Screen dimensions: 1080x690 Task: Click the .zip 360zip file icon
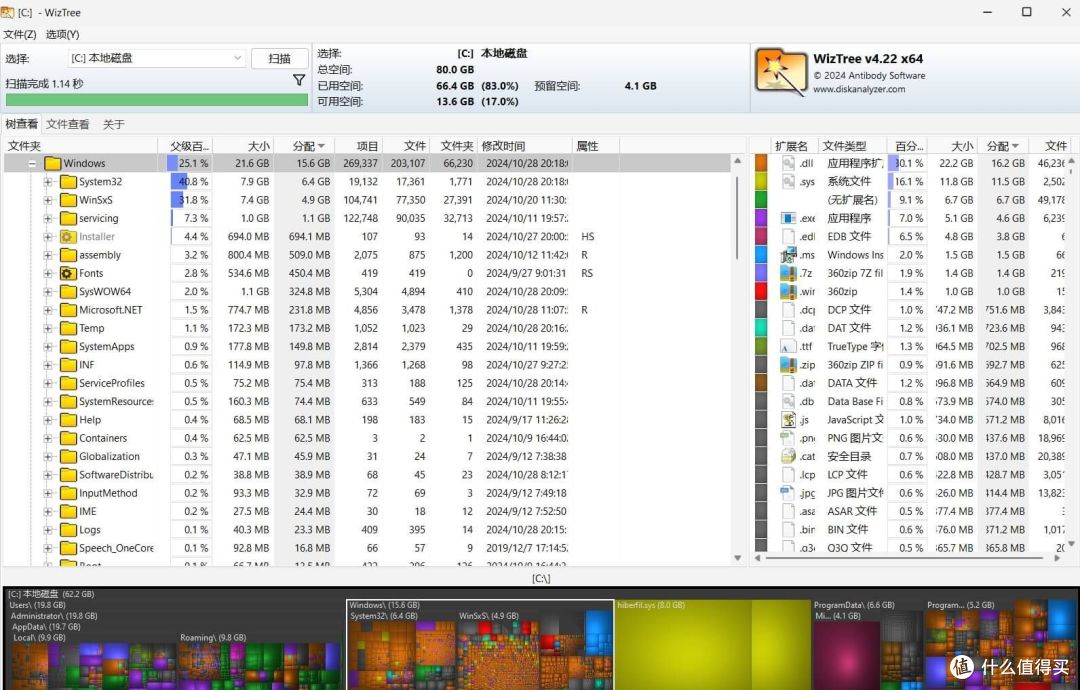(789, 365)
